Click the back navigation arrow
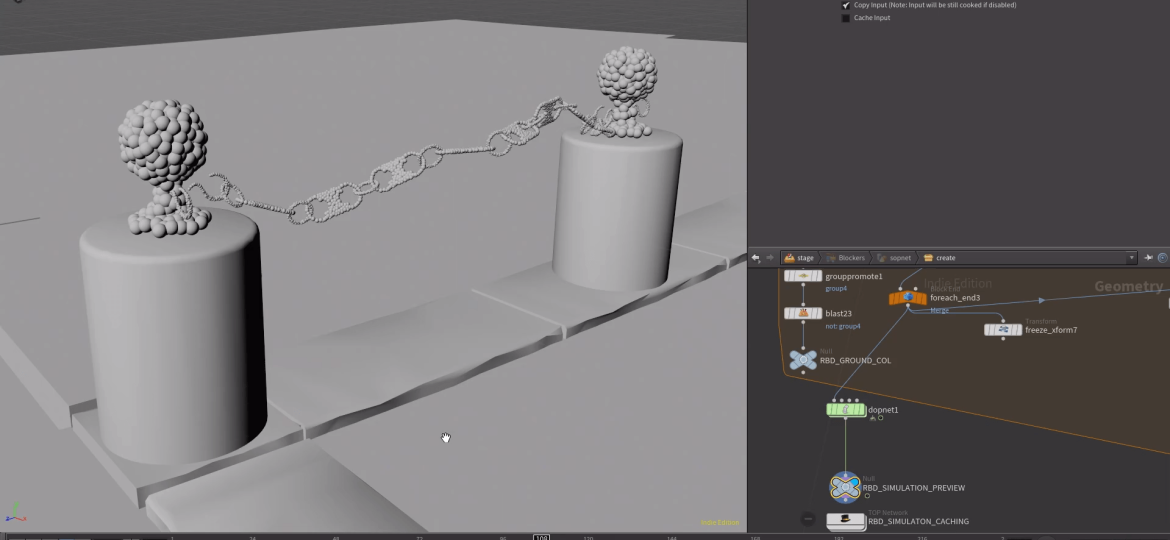The height and width of the screenshot is (540, 1170). [x=756, y=258]
